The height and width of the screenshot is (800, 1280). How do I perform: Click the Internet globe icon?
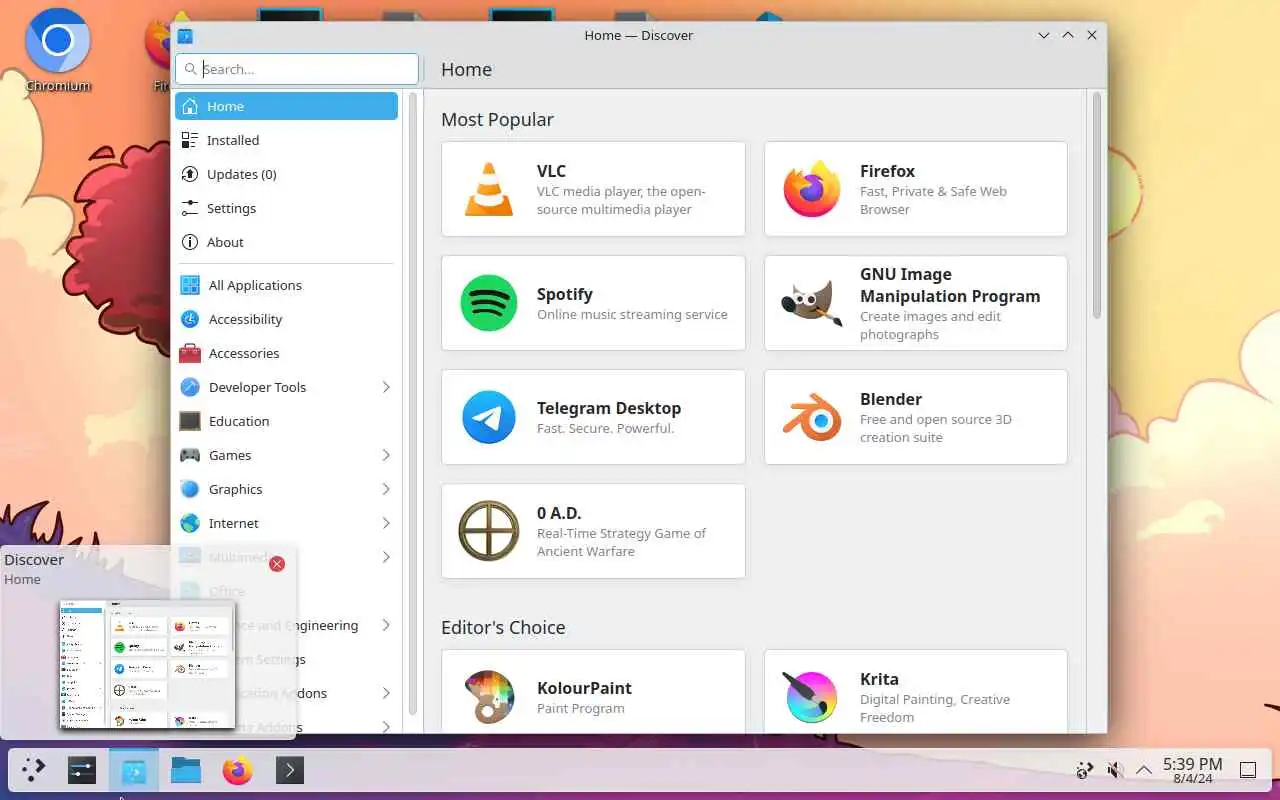point(190,523)
